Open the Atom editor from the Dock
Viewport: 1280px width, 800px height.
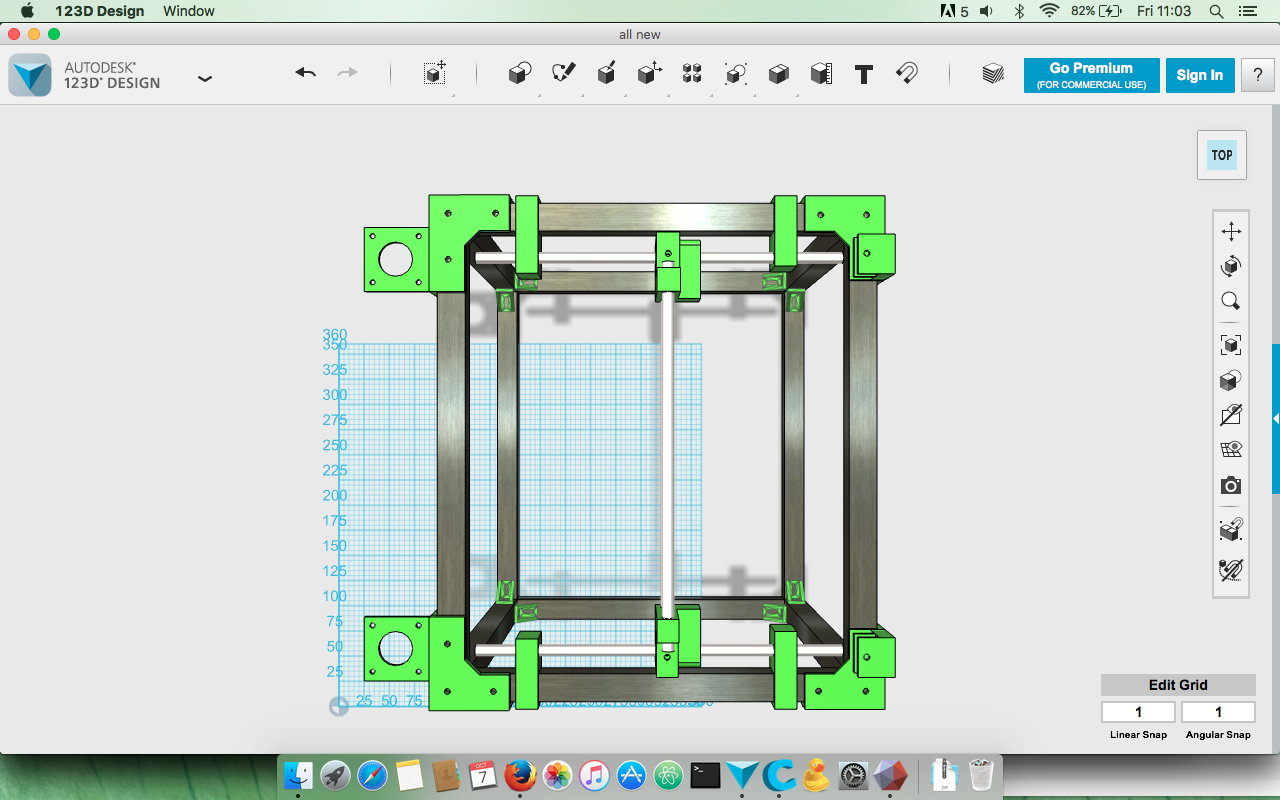[x=668, y=775]
